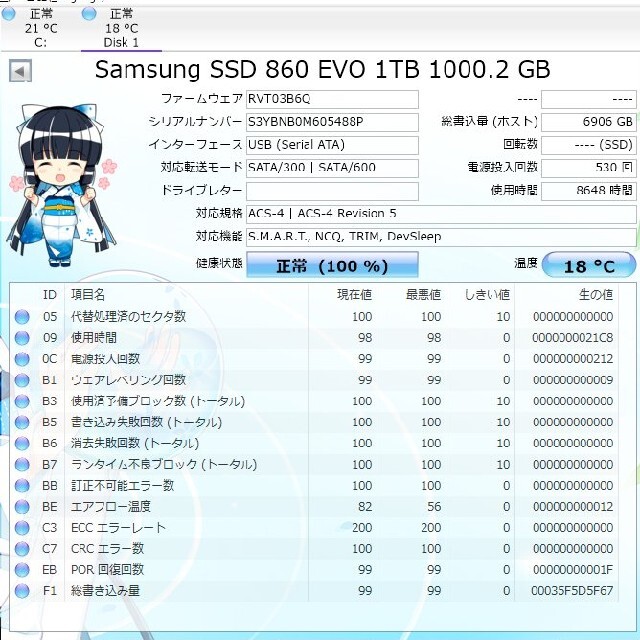Click raw value 00000000001F
This screenshot has height=640, width=640.
573,569
